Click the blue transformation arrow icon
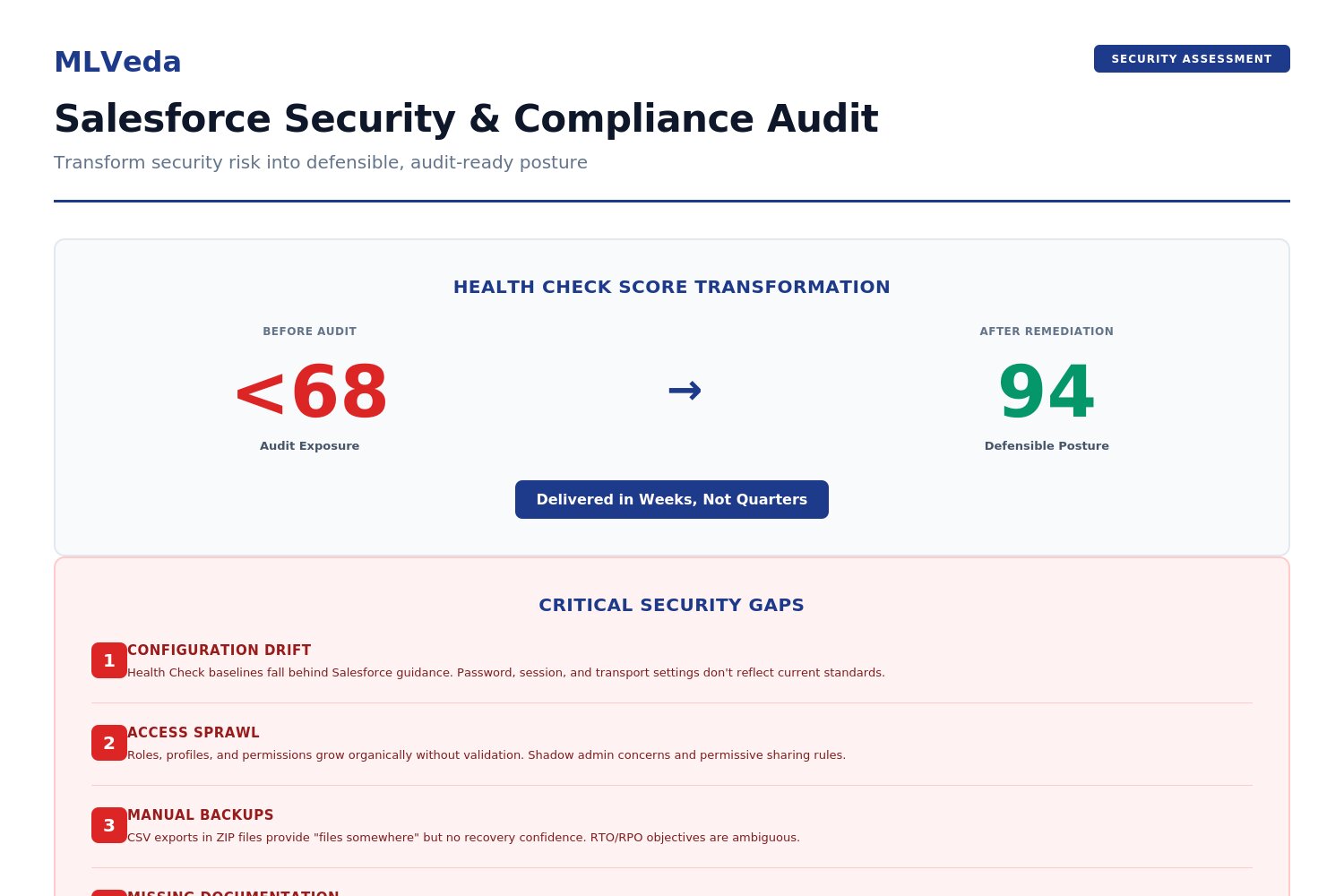The width and height of the screenshot is (1344, 896). (x=685, y=391)
